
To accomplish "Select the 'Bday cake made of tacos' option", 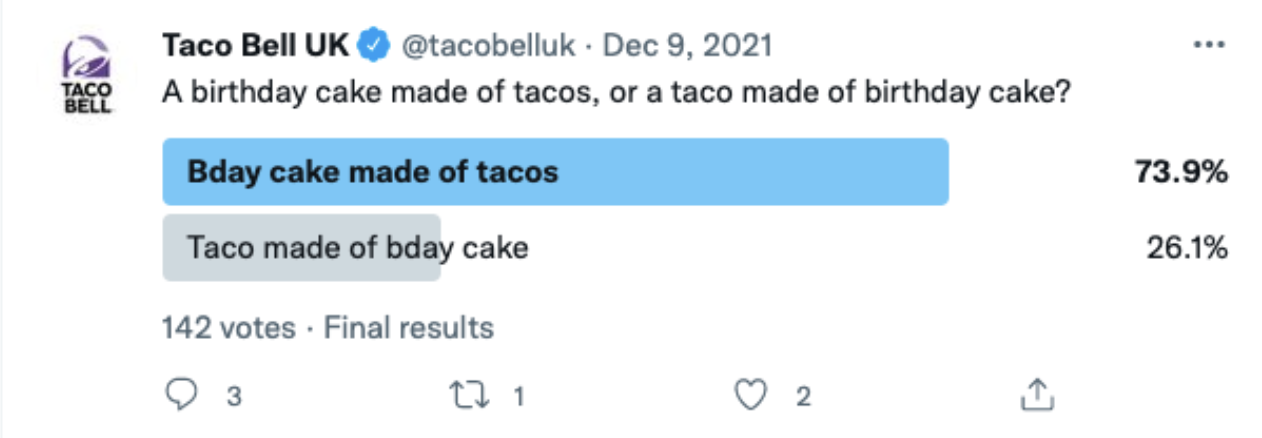I will pos(555,172).
